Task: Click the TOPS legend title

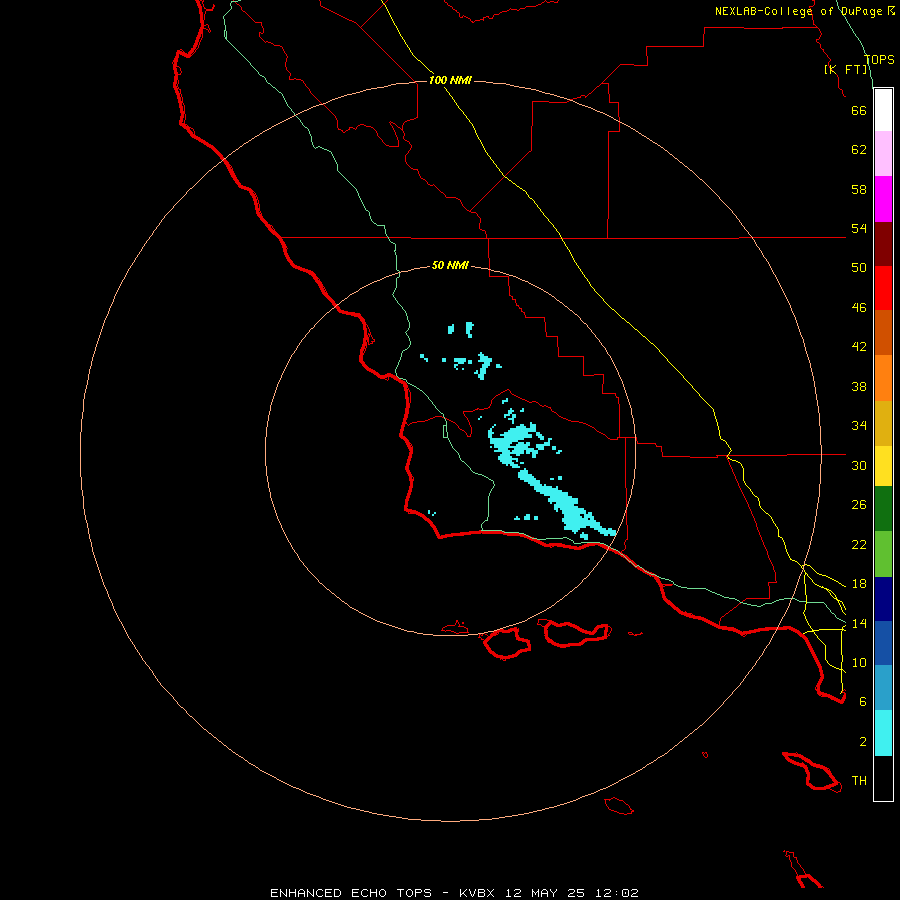Action: click(879, 60)
